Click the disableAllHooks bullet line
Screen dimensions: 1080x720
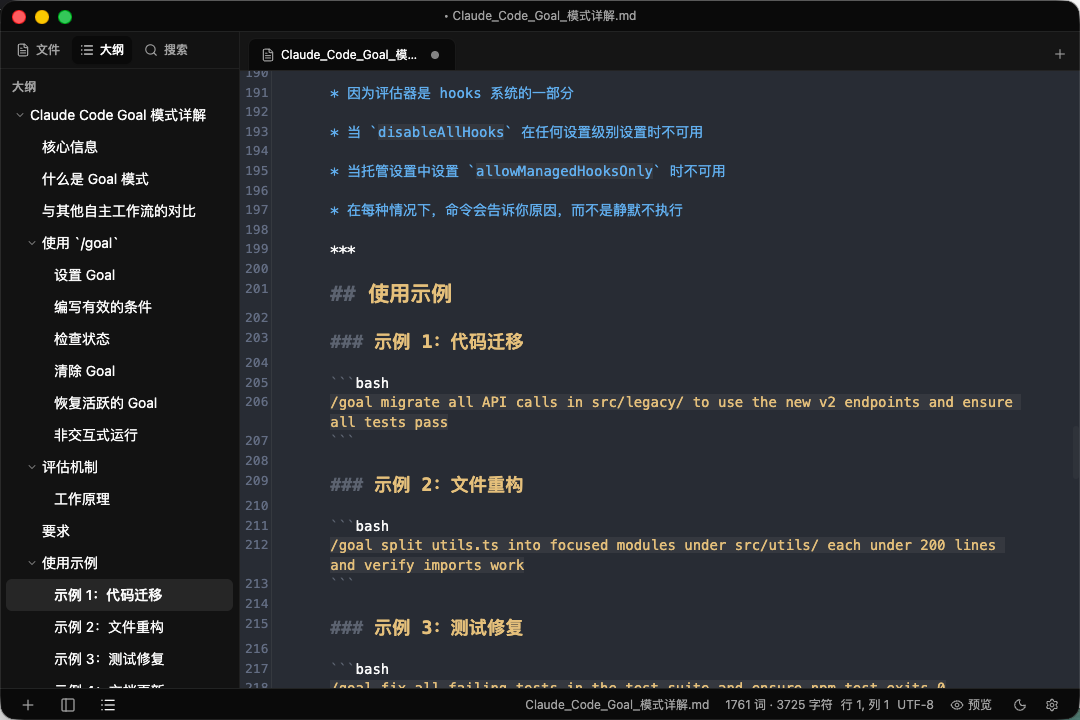point(516,132)
